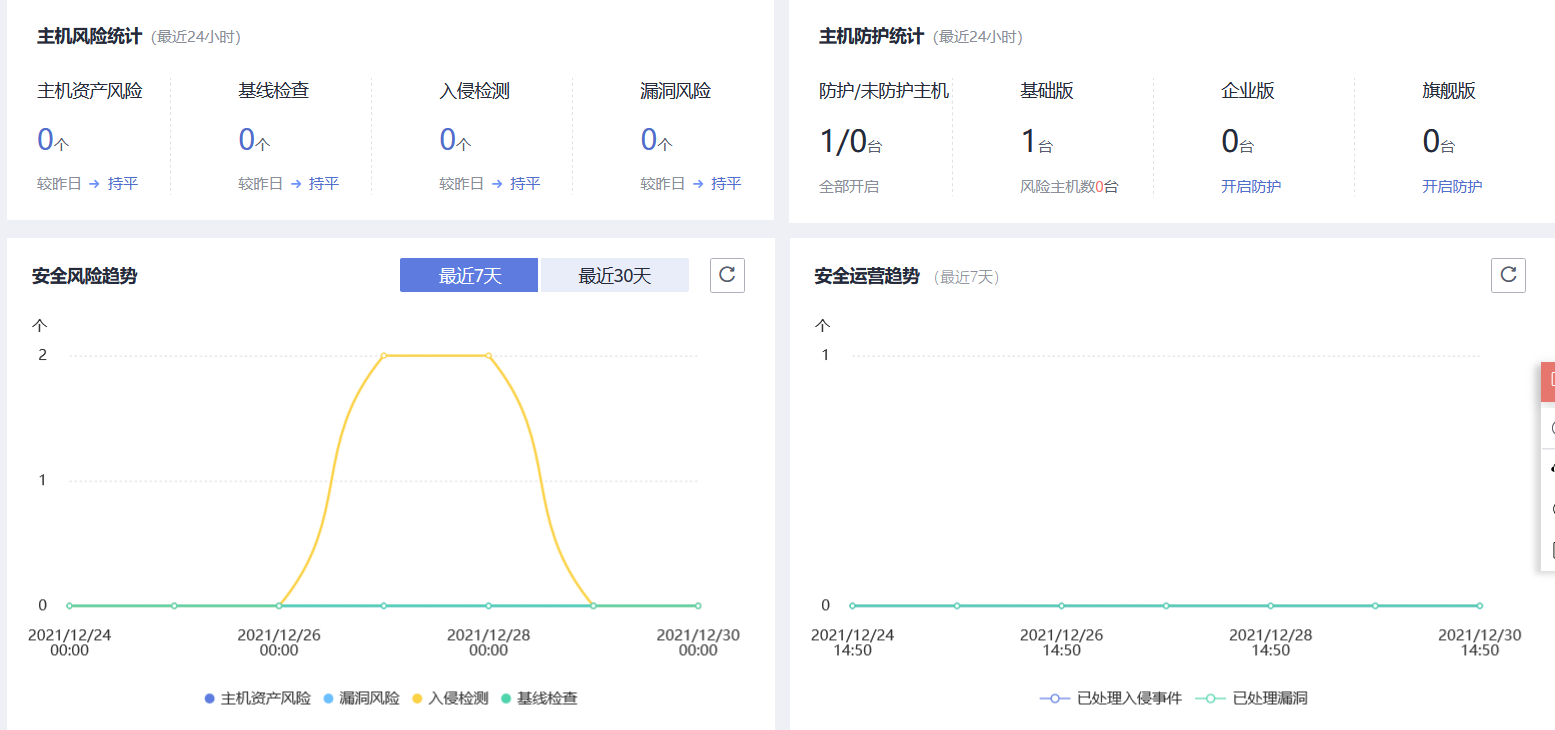Click the 0个 count under 入侵检测
Screen dimensions: 1555x730
tap(455, 140)
